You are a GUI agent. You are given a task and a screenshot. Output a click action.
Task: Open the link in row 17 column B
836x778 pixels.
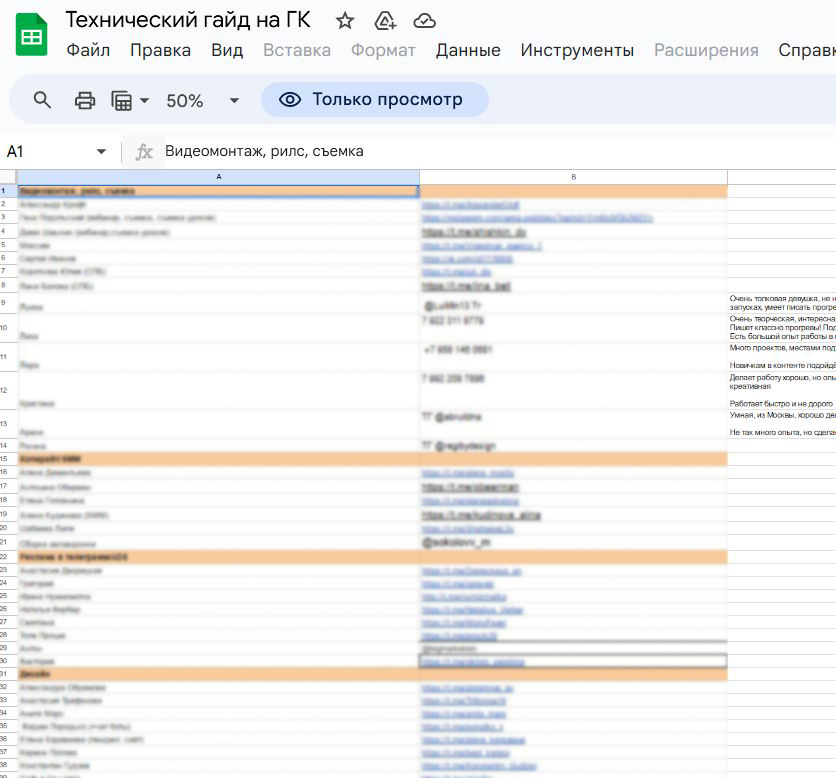470,487
